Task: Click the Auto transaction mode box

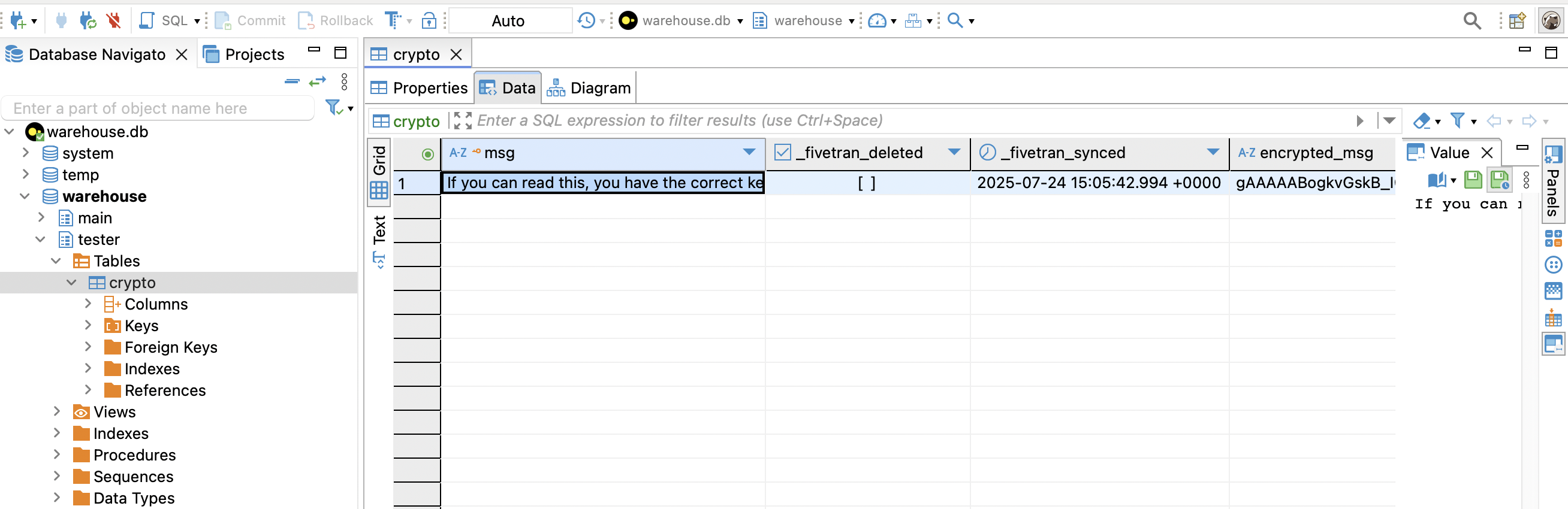Action: pos(509,21)
